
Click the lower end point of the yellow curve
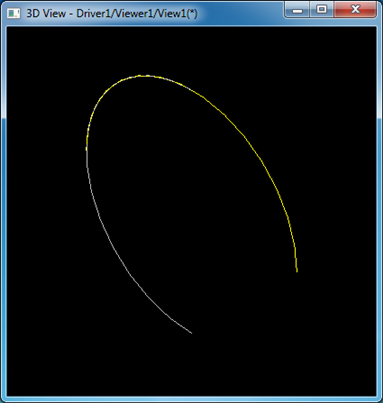(x=297, y=271)
